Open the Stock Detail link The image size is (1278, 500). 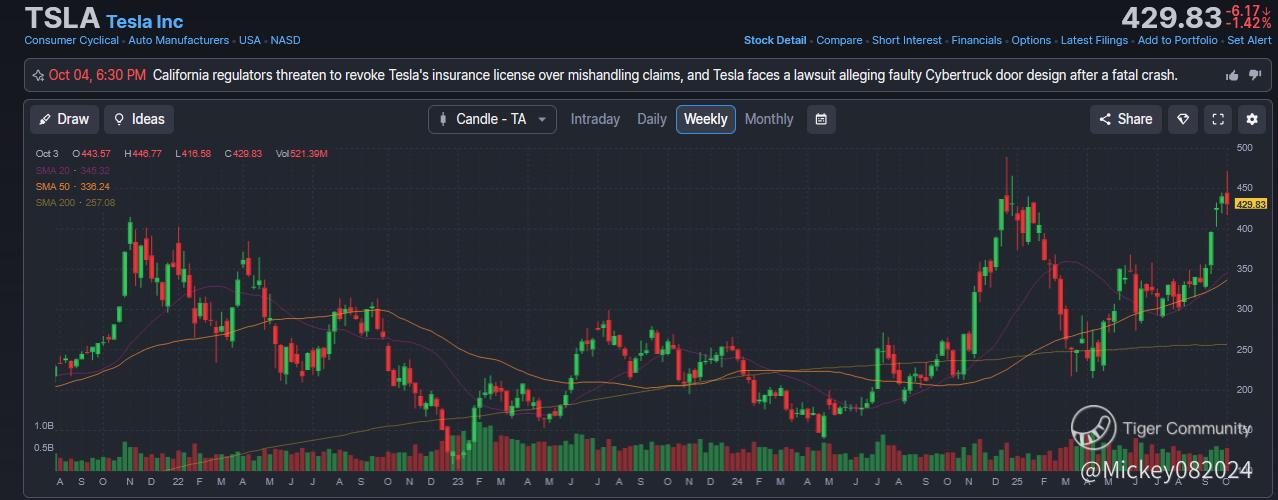(x=775, y=40)
